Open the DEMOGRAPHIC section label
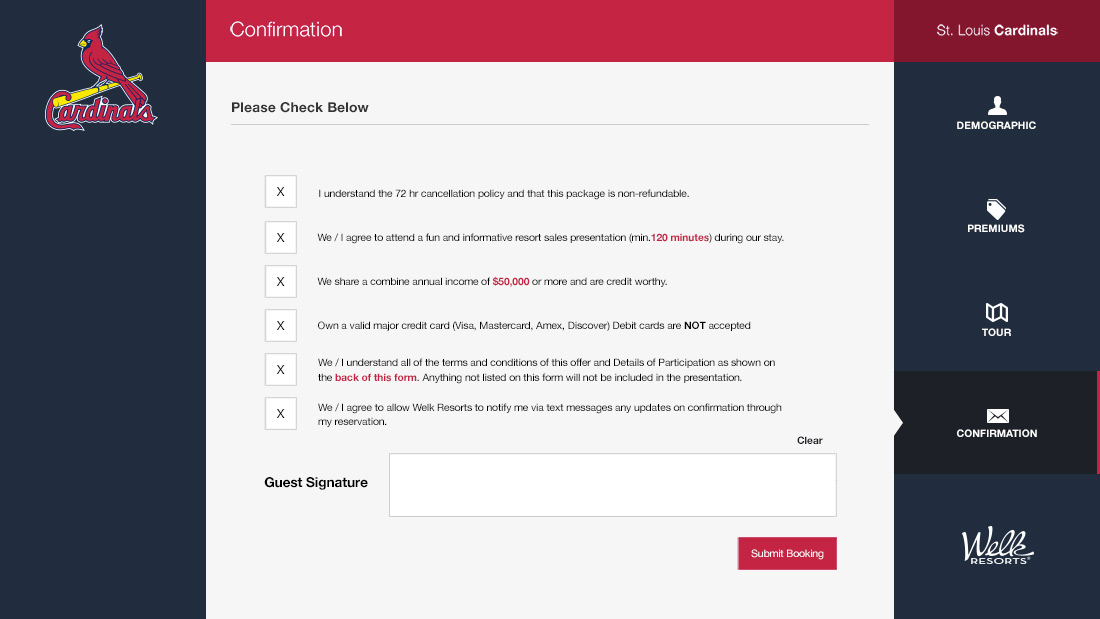The image size is (1100, 619). (x=996, y=126)
